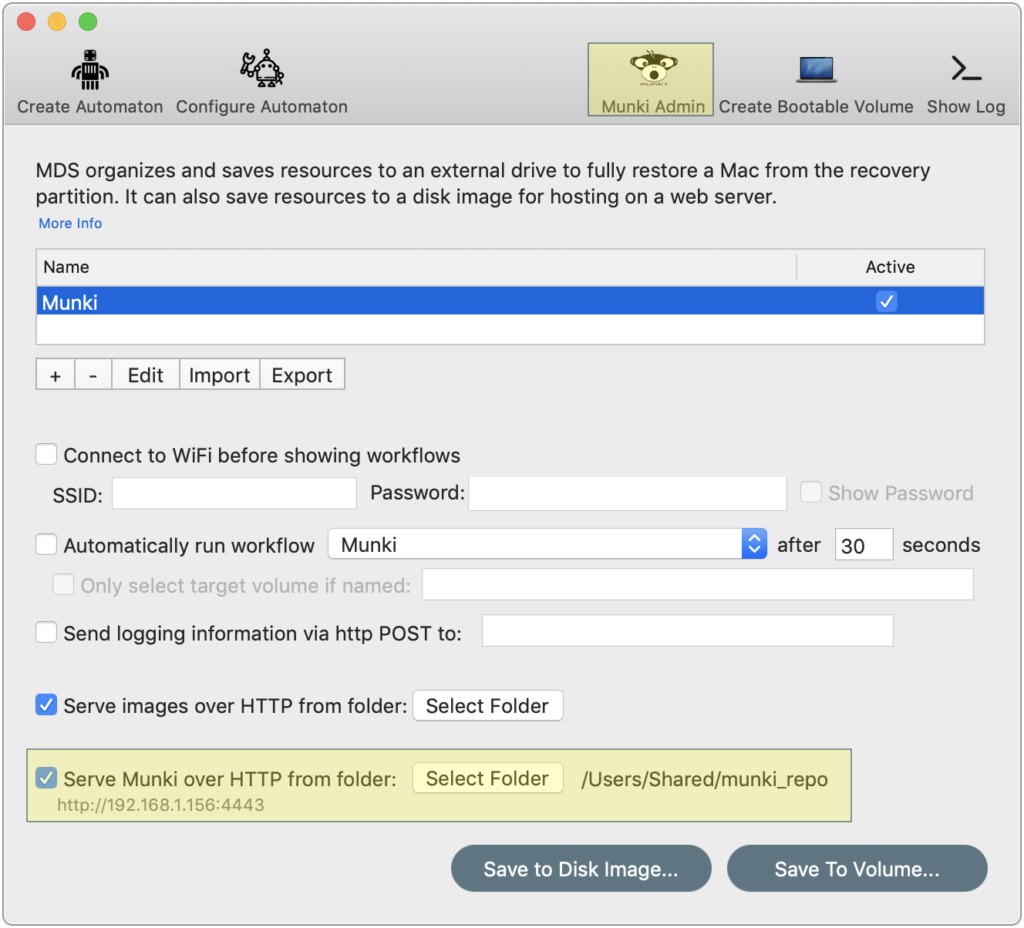
Task: Toggle the Active checkbox for Munki workflow
Action: coord(886,302)
